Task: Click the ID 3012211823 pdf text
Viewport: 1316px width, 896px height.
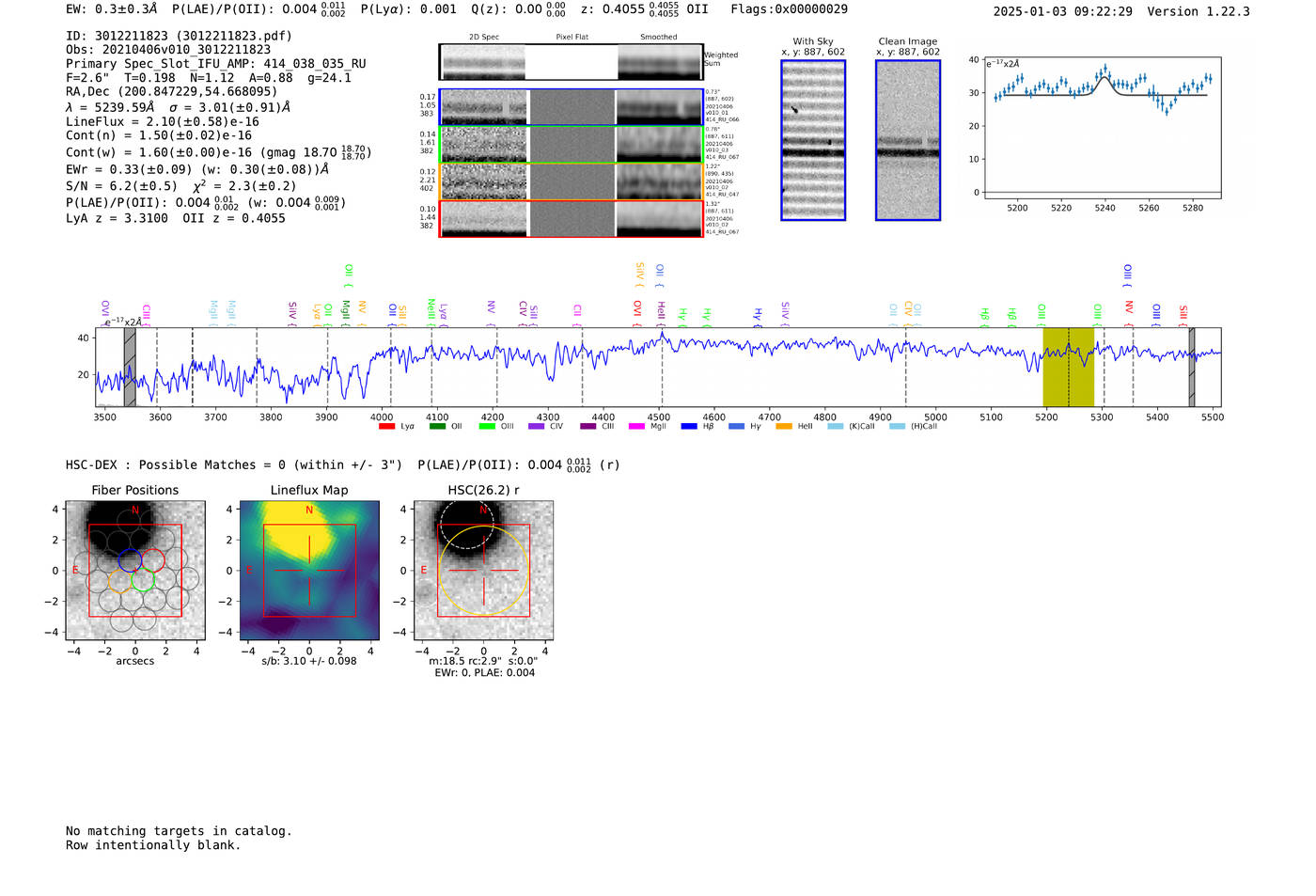Action: [x=179, y=36]
